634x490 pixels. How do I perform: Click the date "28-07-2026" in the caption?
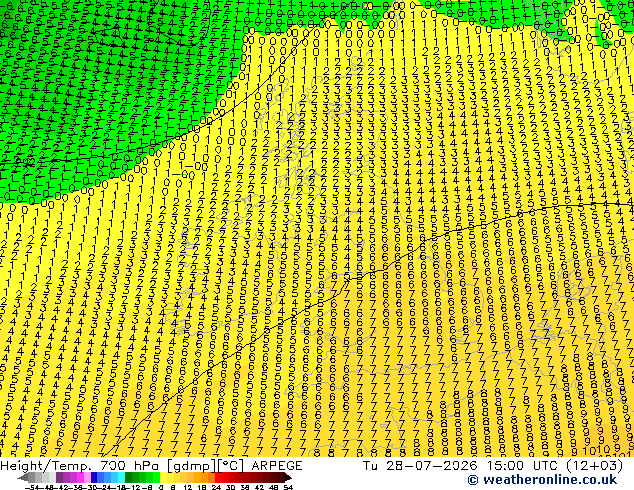click(x=431, y=466)
